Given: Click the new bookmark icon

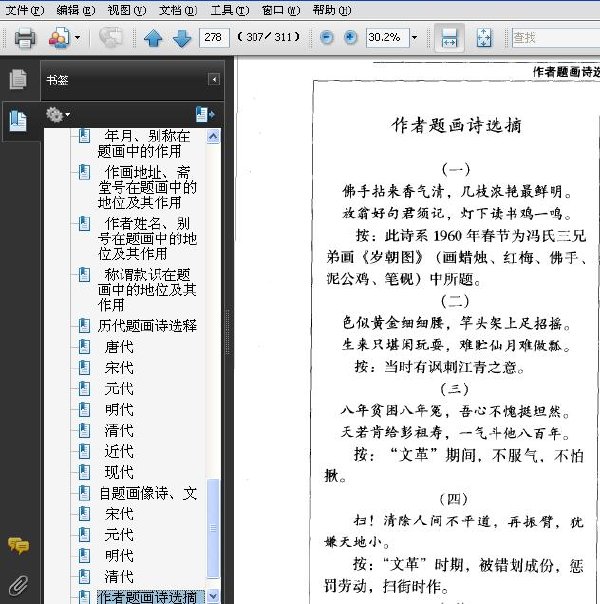Looking at the screenshot, I should pyautogui.click(x=205, y=114).
